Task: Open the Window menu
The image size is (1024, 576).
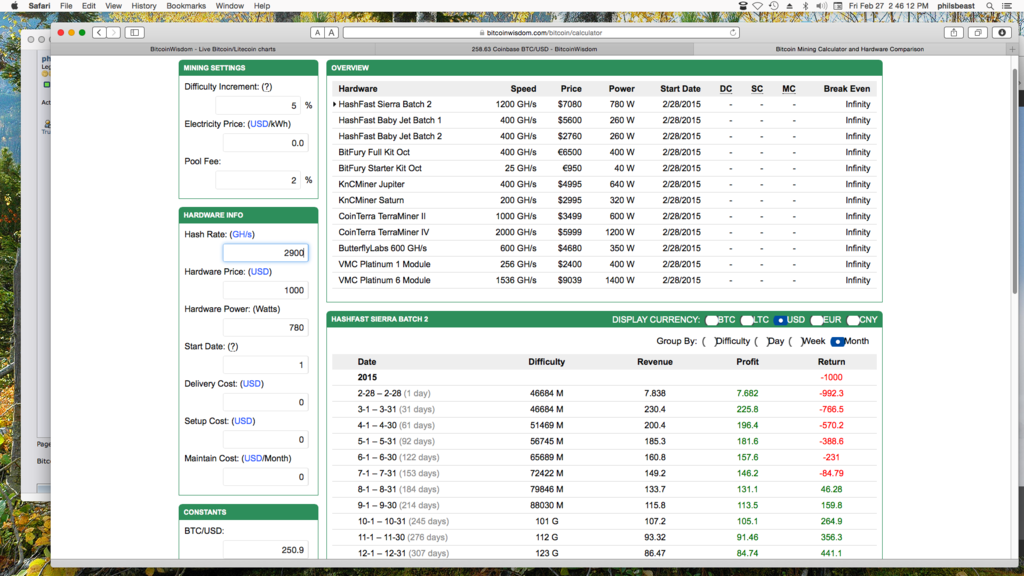Action: (230, 6)
